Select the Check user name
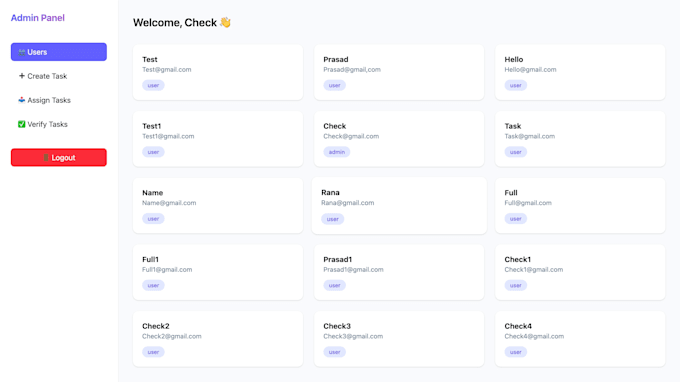680x382 pixels. click(x=334, y=126)
